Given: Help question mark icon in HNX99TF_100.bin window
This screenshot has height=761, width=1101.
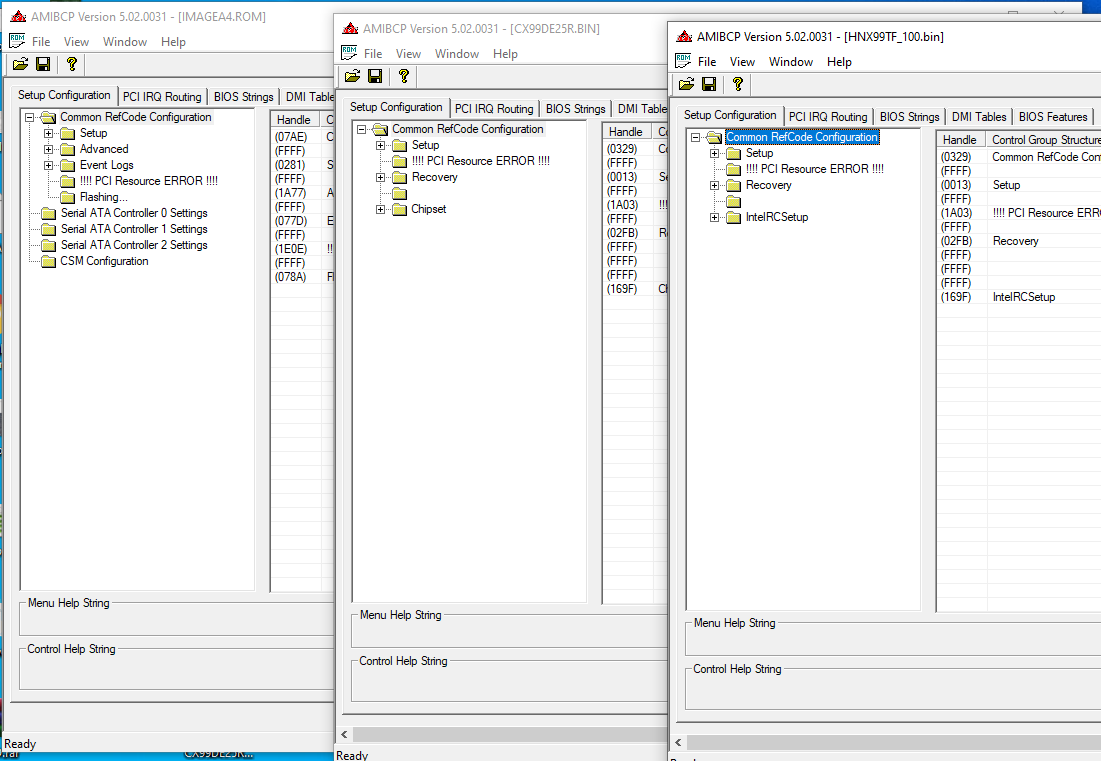Looking at the screenshot, I should point(737,84).
